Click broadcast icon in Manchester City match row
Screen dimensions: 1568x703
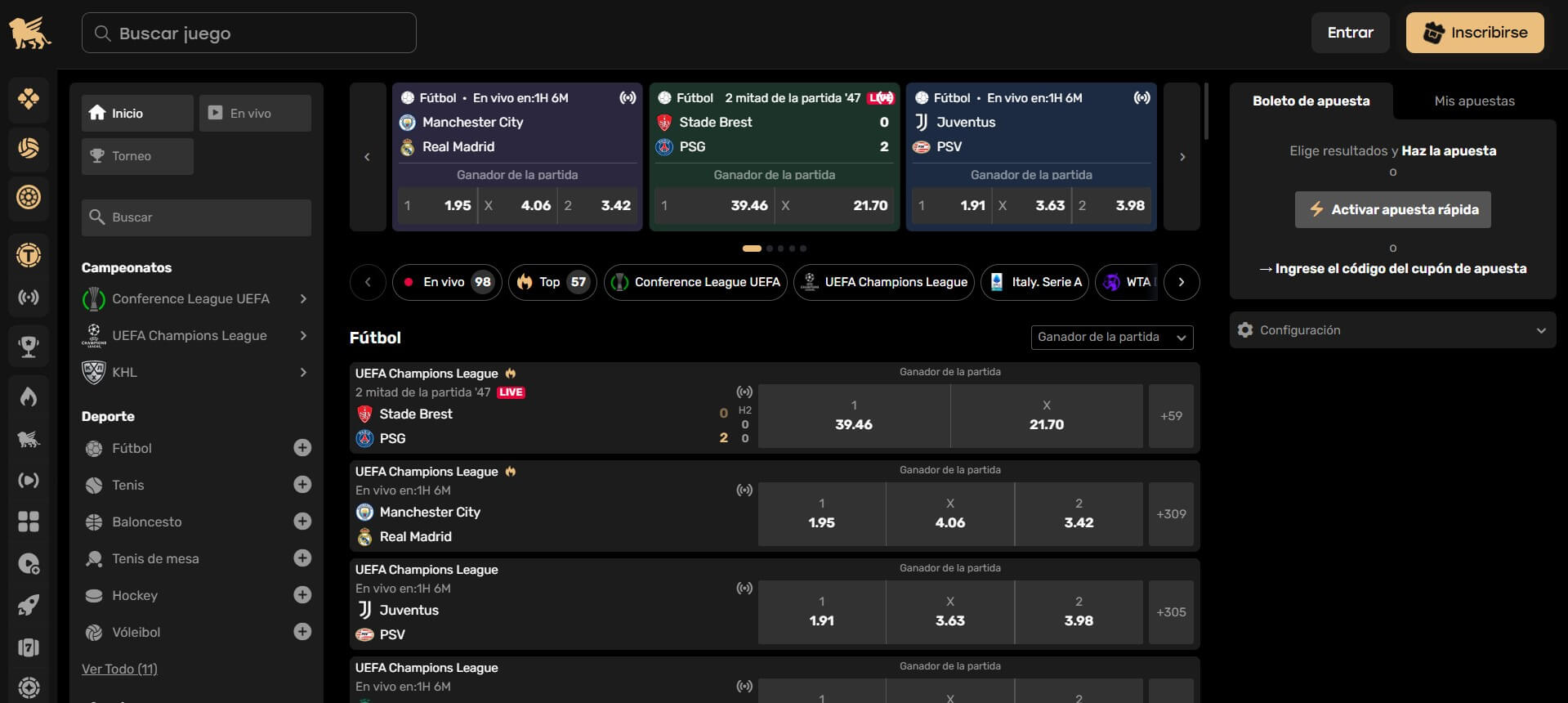(744, 490)
